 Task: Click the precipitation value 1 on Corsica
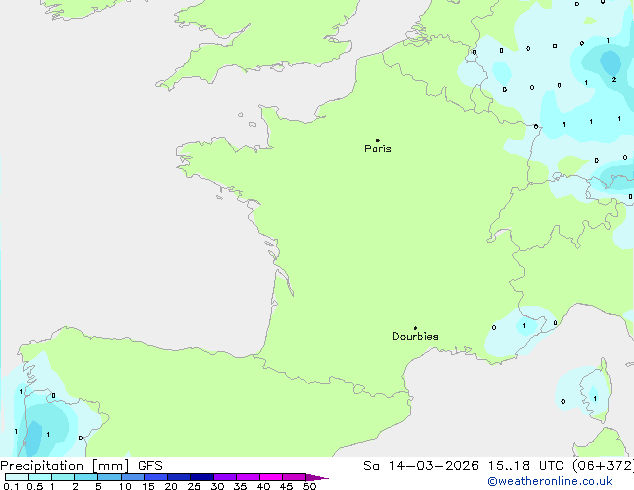click(x=594, y=398)
